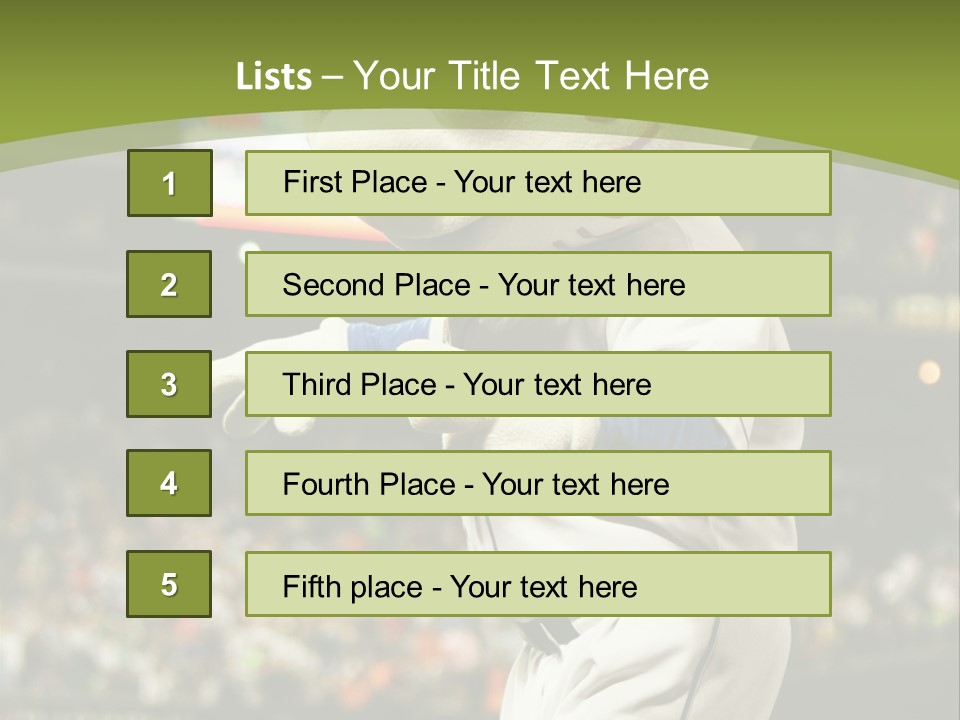Select the Second Place text bar
Image resolution: width=960 pixels, height=720 pixels.
point(538,284)
